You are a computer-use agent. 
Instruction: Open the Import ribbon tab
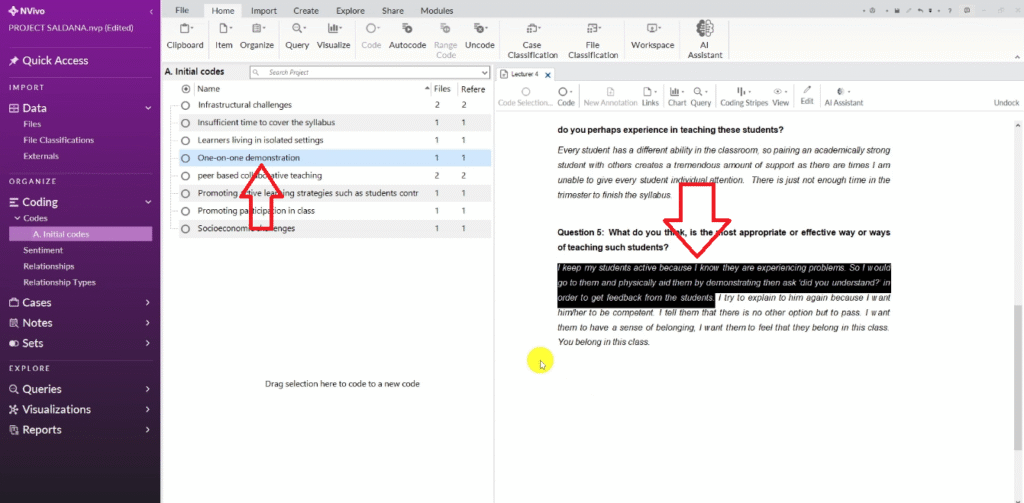[264, 10]
